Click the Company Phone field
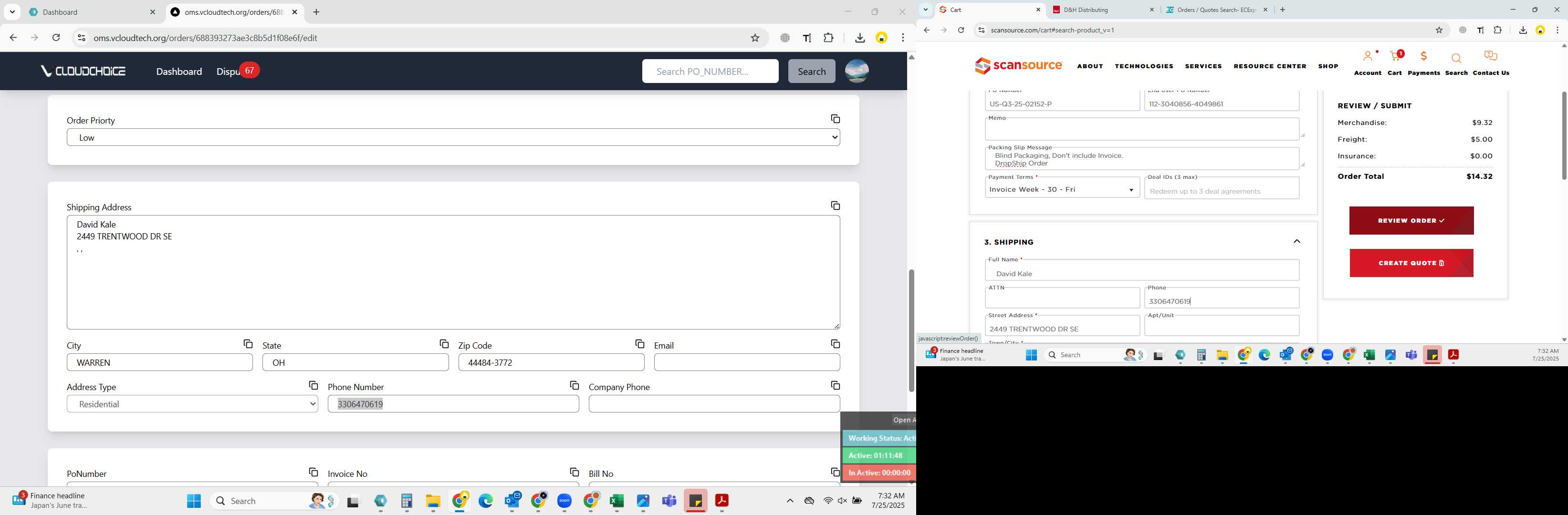 coord(714,404)
